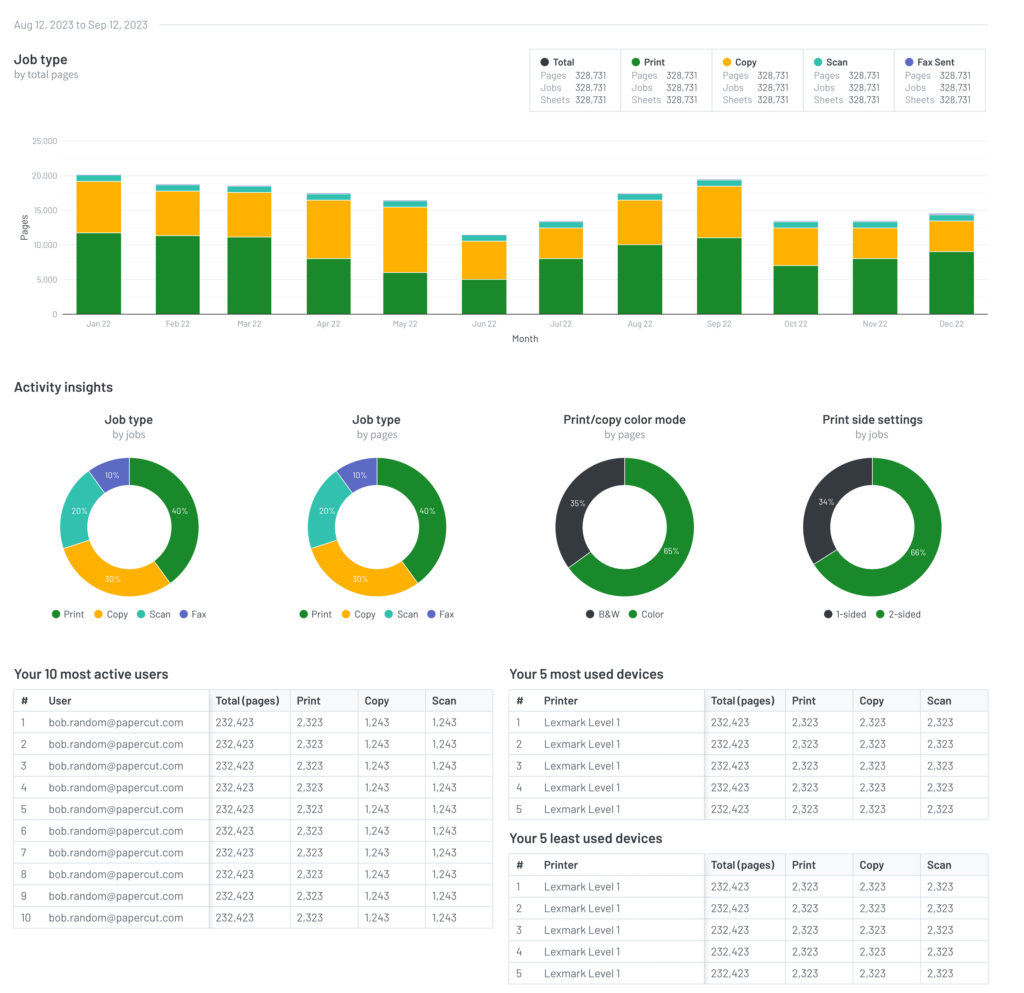
Task: Click the 66% green segment of Print side settings
Action: pyautogui.click(x=915, y=550)
